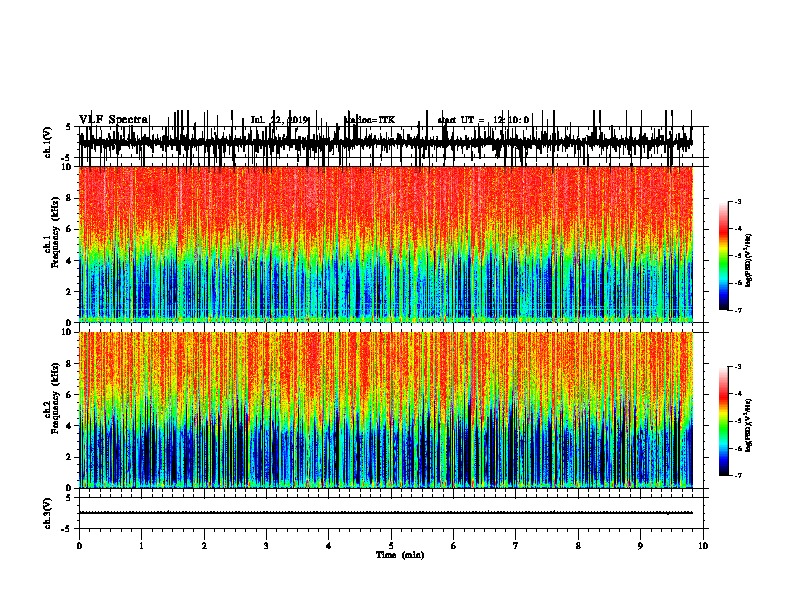Image resolution: width=792 pixels, height=612 pixels.
Task: Click the "ch.2 Frequency (kHz)" axis label
Action: click(x=51, y=398)
